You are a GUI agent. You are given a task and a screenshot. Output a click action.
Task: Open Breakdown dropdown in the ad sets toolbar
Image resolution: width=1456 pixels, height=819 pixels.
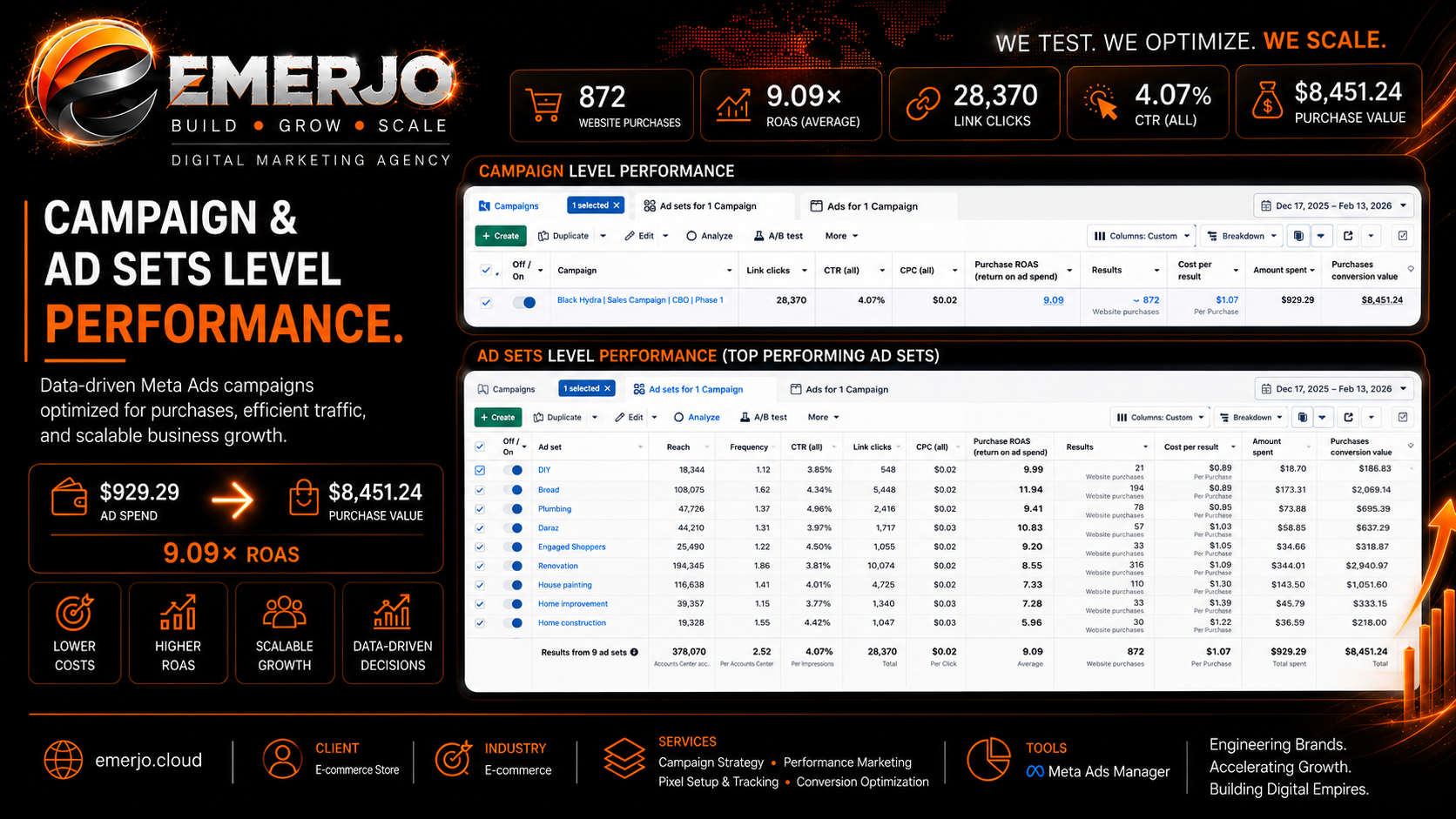[x=1250, y=417]
